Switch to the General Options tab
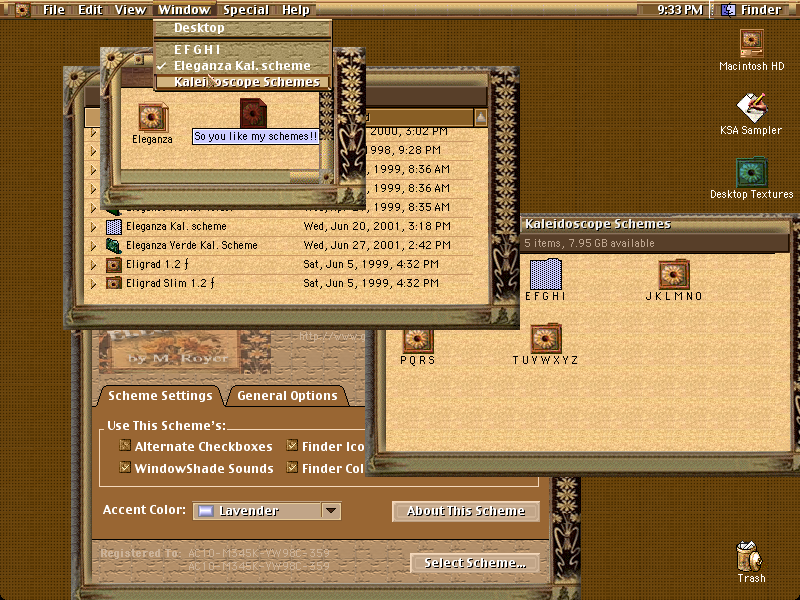This screenshot has width=800, height=600. click(287, 395)
